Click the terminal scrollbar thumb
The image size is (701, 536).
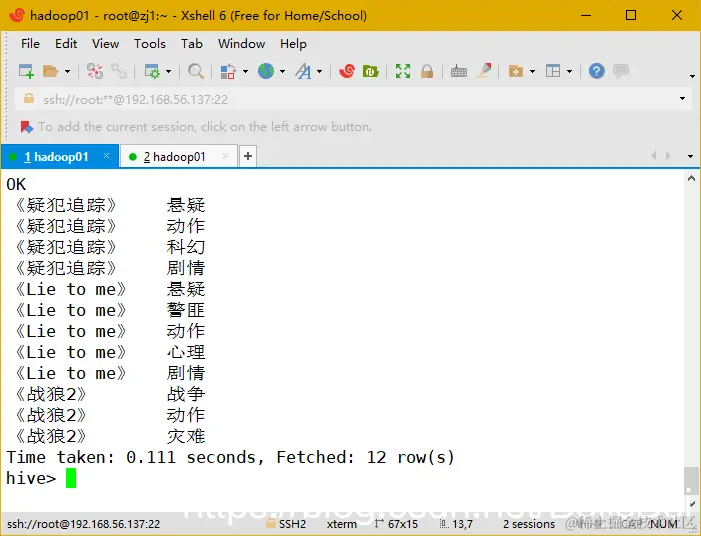pyautogui.click(x=691, y=480)
